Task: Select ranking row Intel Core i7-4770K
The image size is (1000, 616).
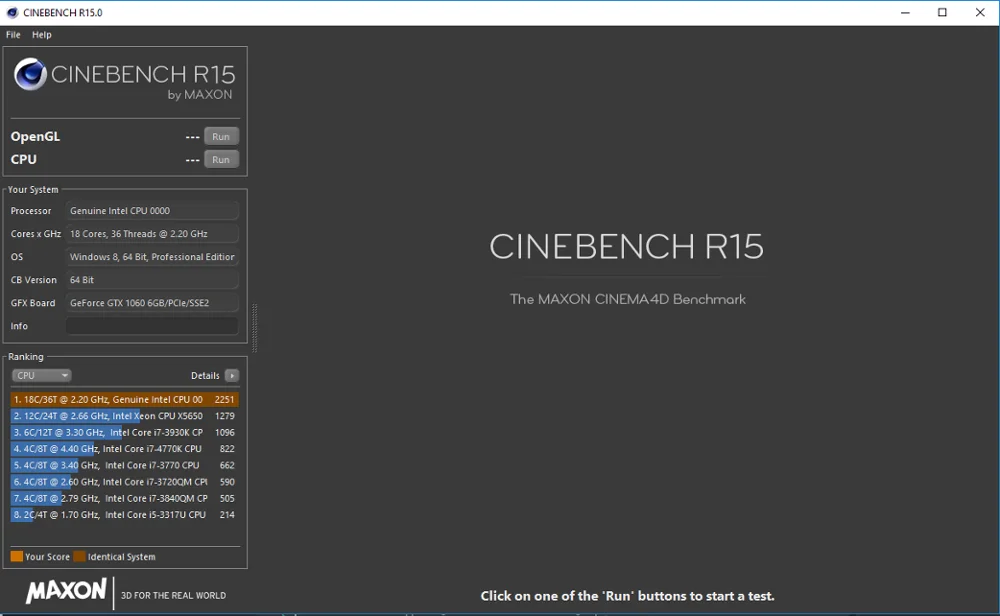Action: point(124,449)
